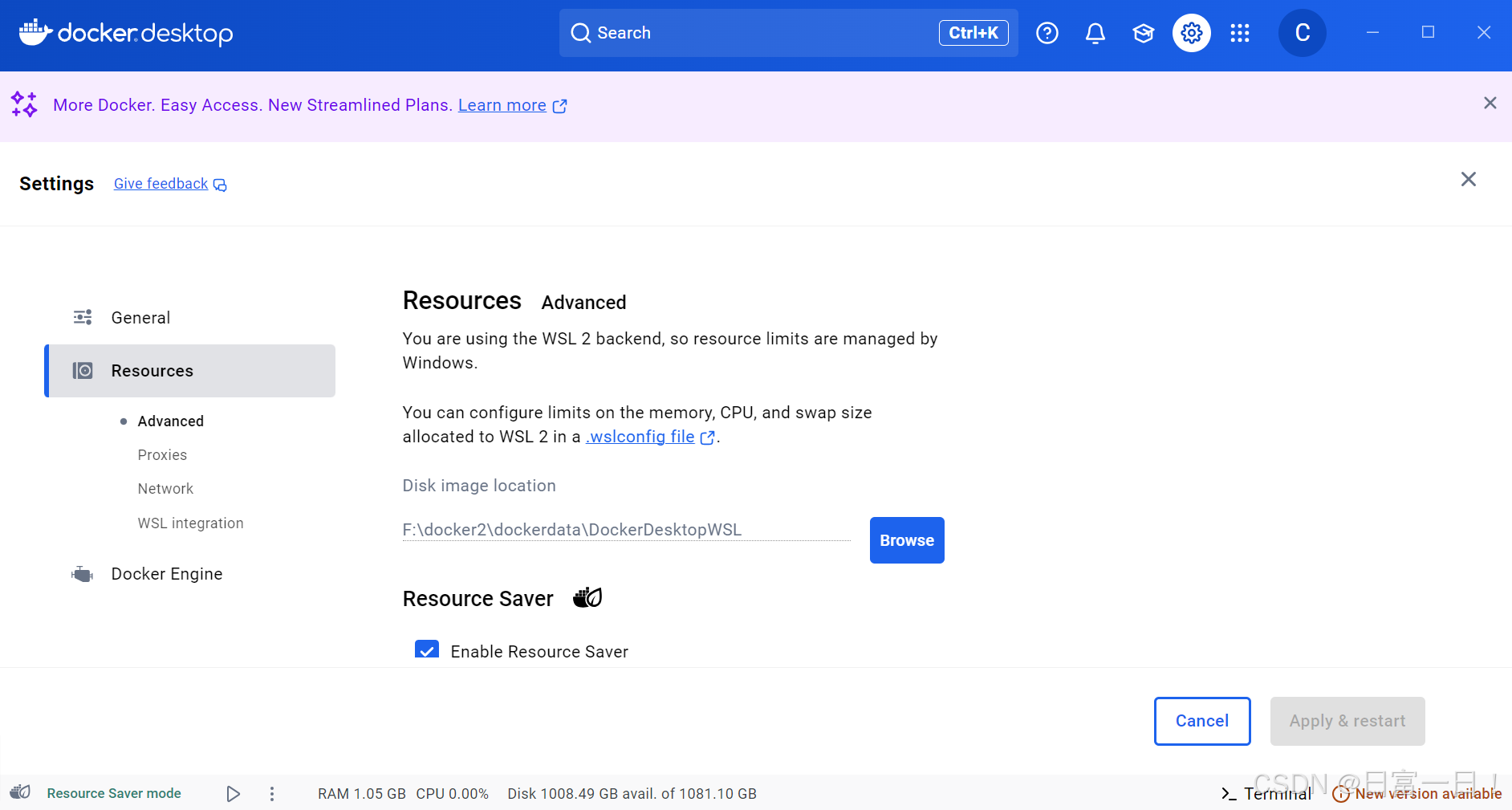
Task: Click the Resource Saver heading
Action: click(x=478, y=599)
